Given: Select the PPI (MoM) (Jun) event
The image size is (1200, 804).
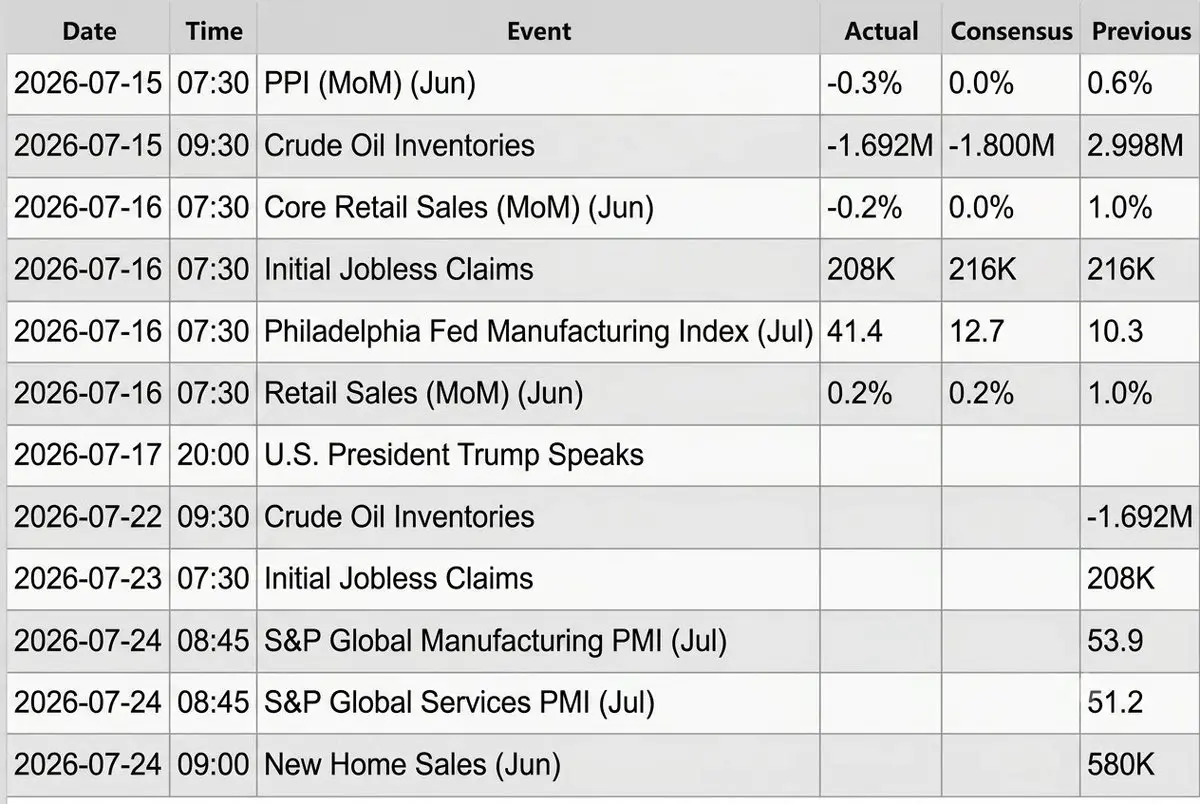Looking at the screenshot, I should point(370,83).
